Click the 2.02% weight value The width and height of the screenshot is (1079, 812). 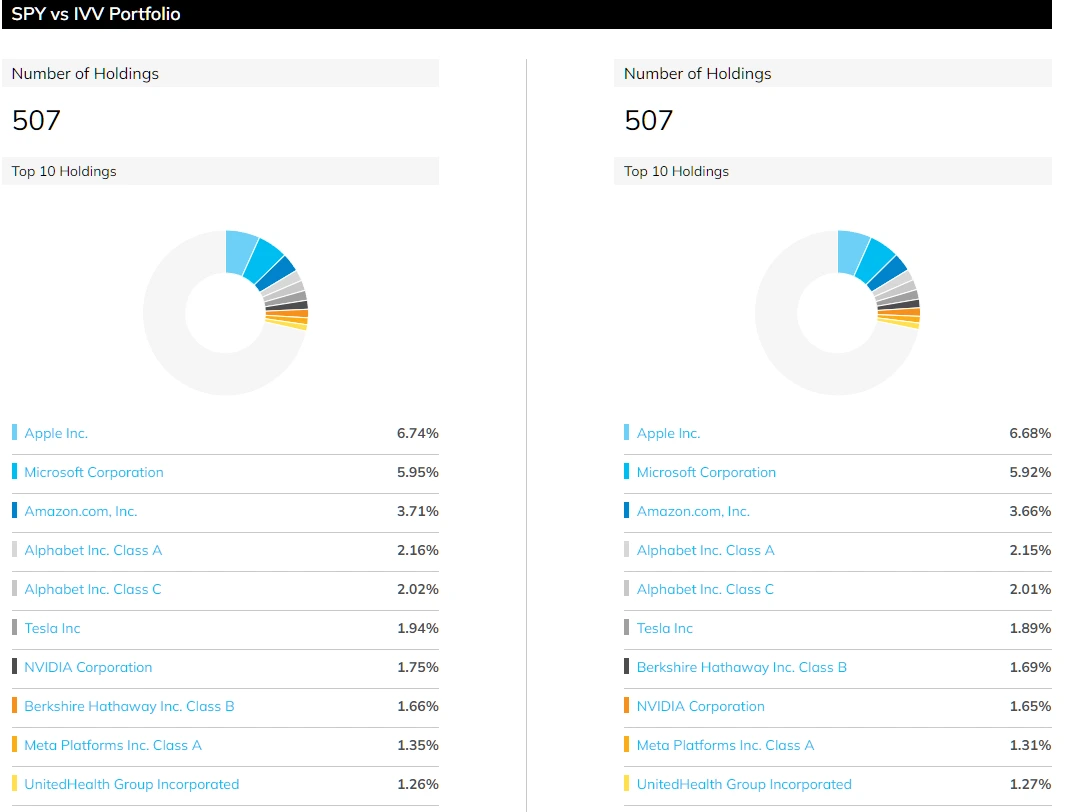coord(418,589)
